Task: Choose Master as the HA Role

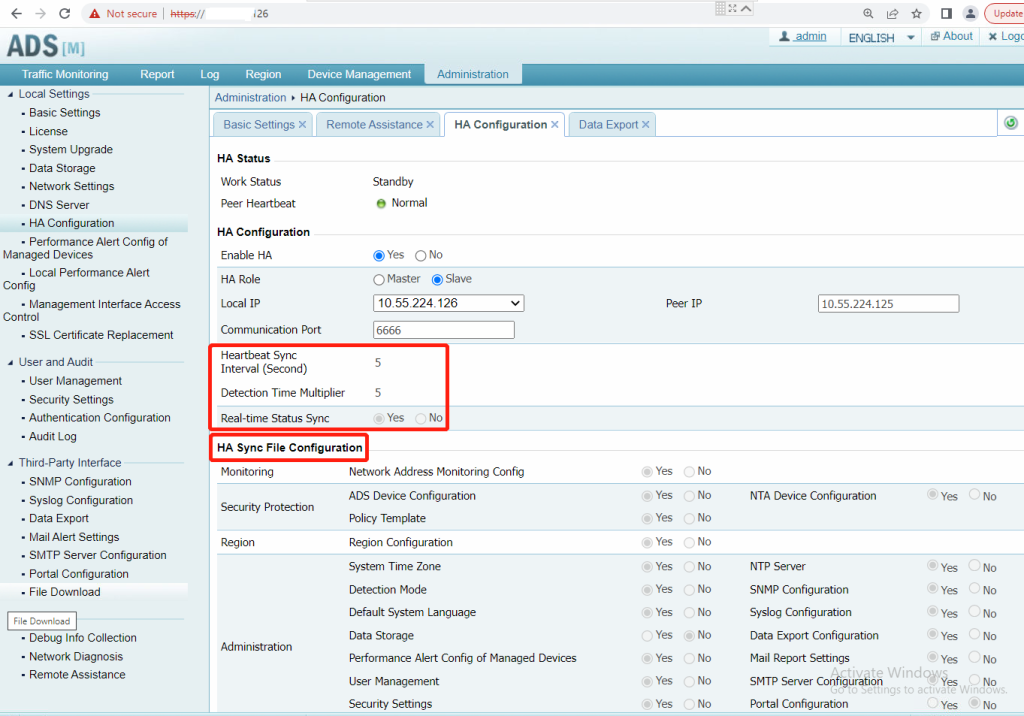Action: pos(379,280)
